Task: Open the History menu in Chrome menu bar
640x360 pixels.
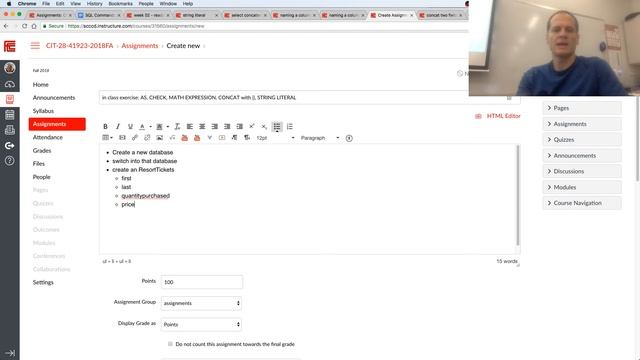Action: coord(94,3)
